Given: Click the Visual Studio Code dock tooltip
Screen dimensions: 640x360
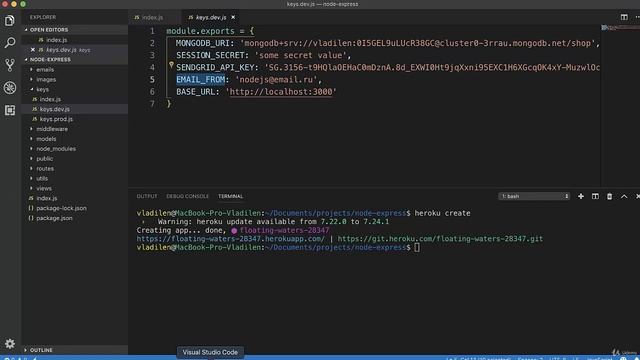Looking at the screenshot, I should [x=210, y=352].
